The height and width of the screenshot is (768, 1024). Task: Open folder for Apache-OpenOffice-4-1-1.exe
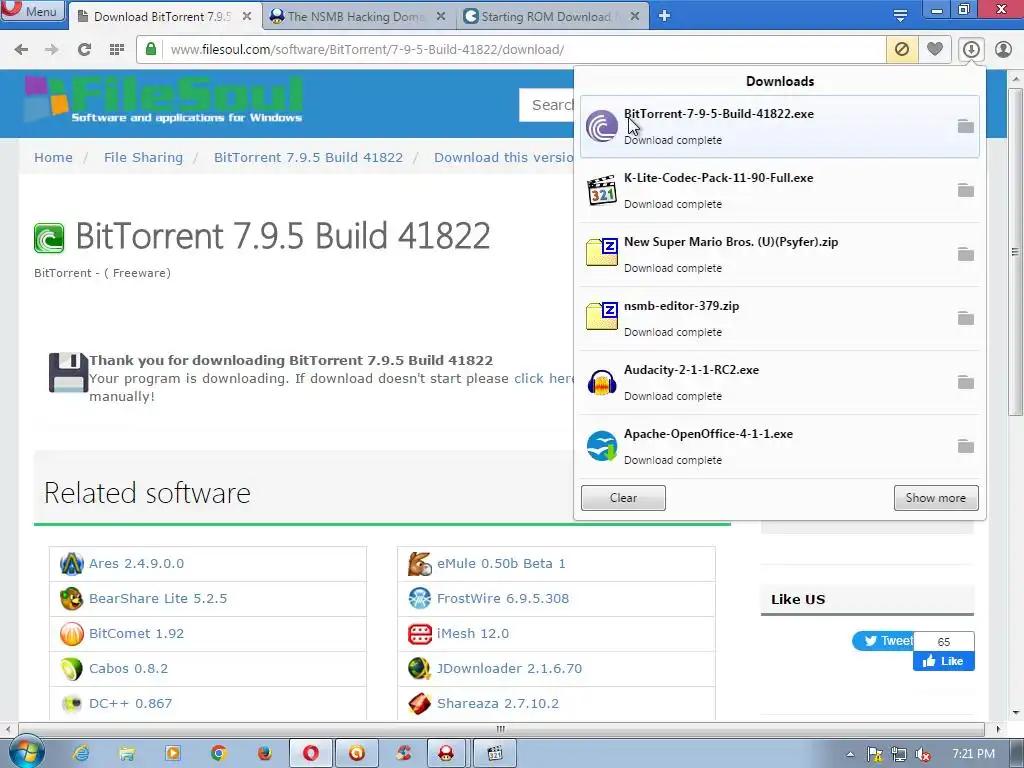(x=966, y=446)
